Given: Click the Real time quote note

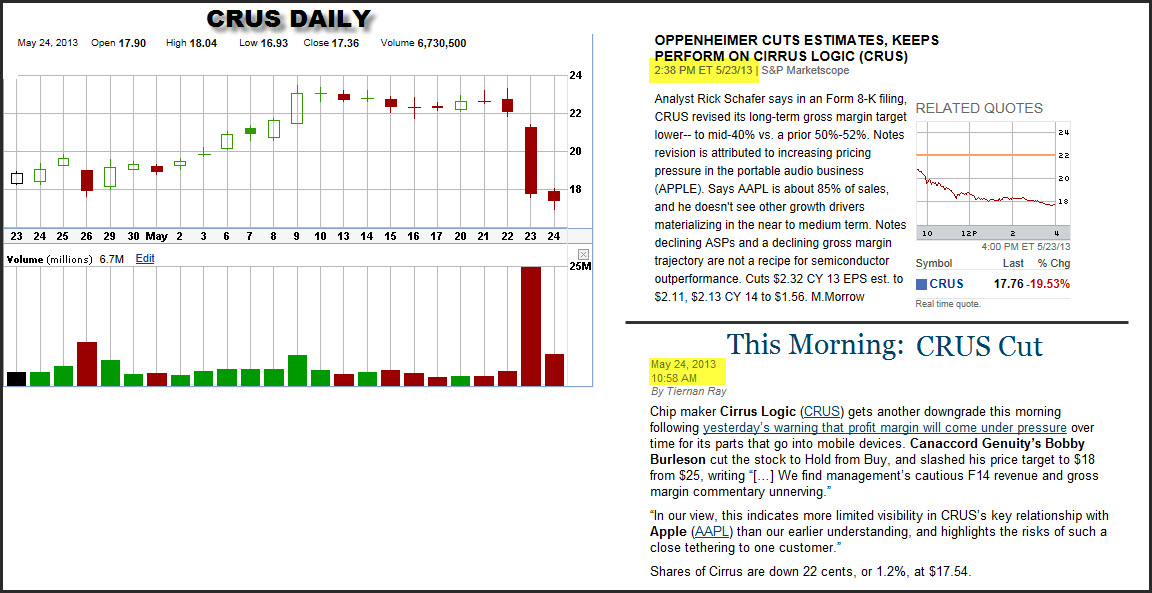Looking at the screenshot, I should pos(948,303).
